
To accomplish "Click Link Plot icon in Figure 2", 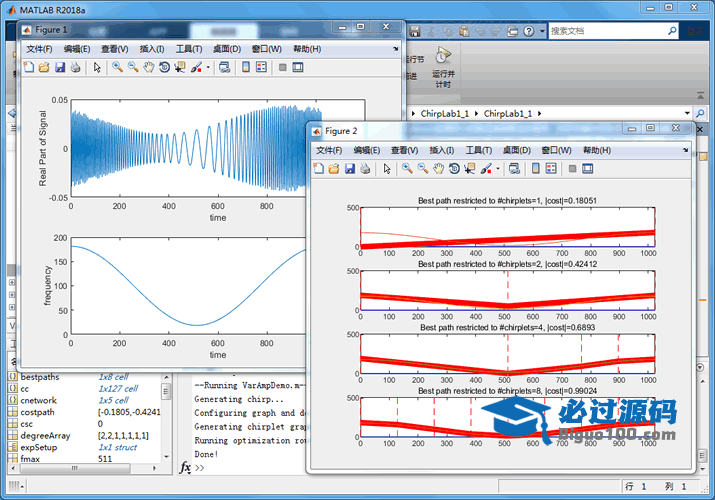I will (514, 169).
